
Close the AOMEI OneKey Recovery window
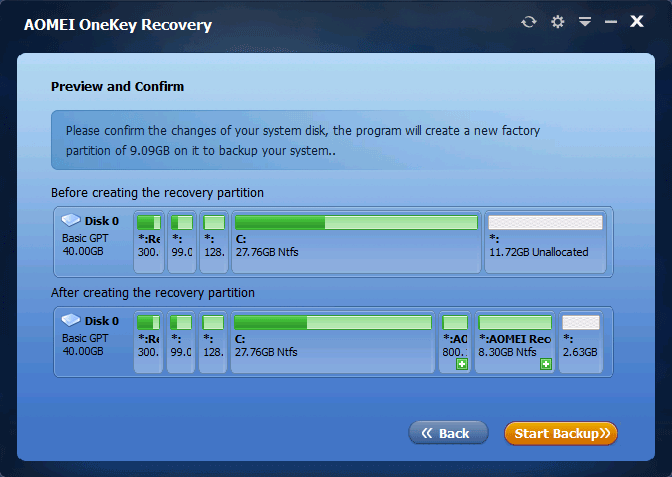point(636,21)
